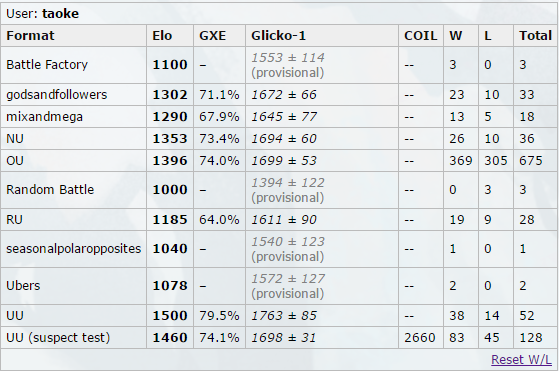The width and height of the screenshot is (559, 371).
Task: Click the GXE column header
Action: coord(212,36)
